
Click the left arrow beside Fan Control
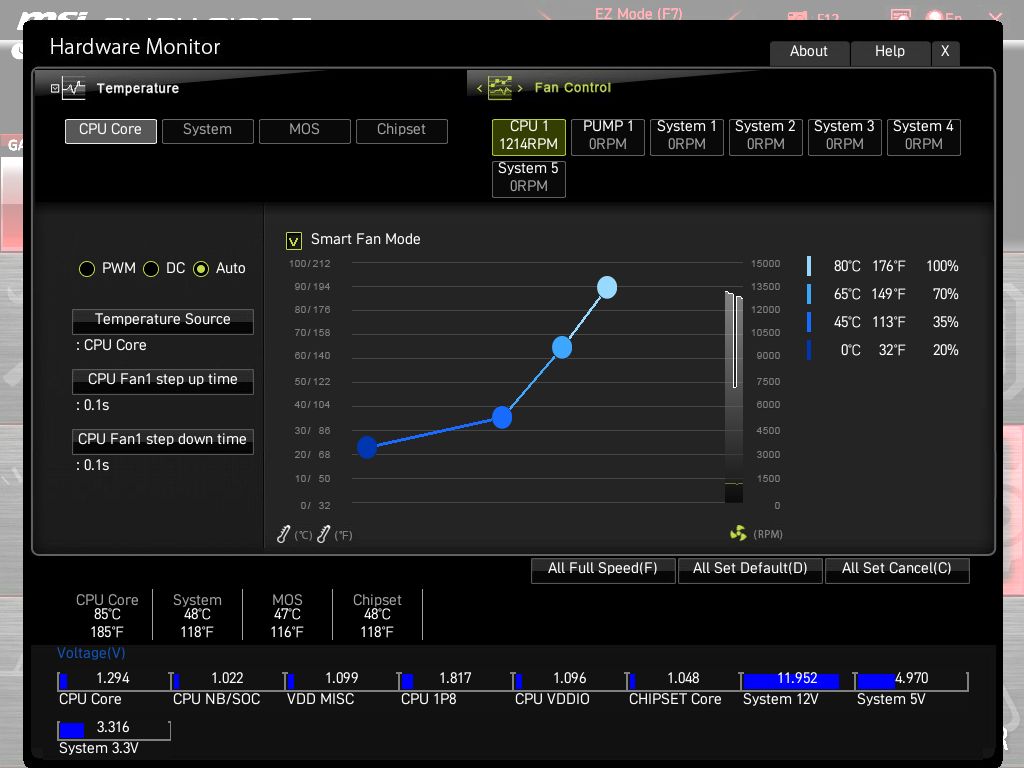479,88
